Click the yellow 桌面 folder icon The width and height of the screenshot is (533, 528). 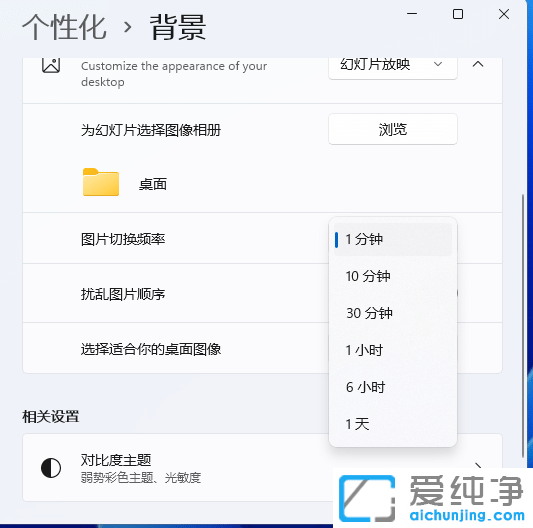[101, 182]
